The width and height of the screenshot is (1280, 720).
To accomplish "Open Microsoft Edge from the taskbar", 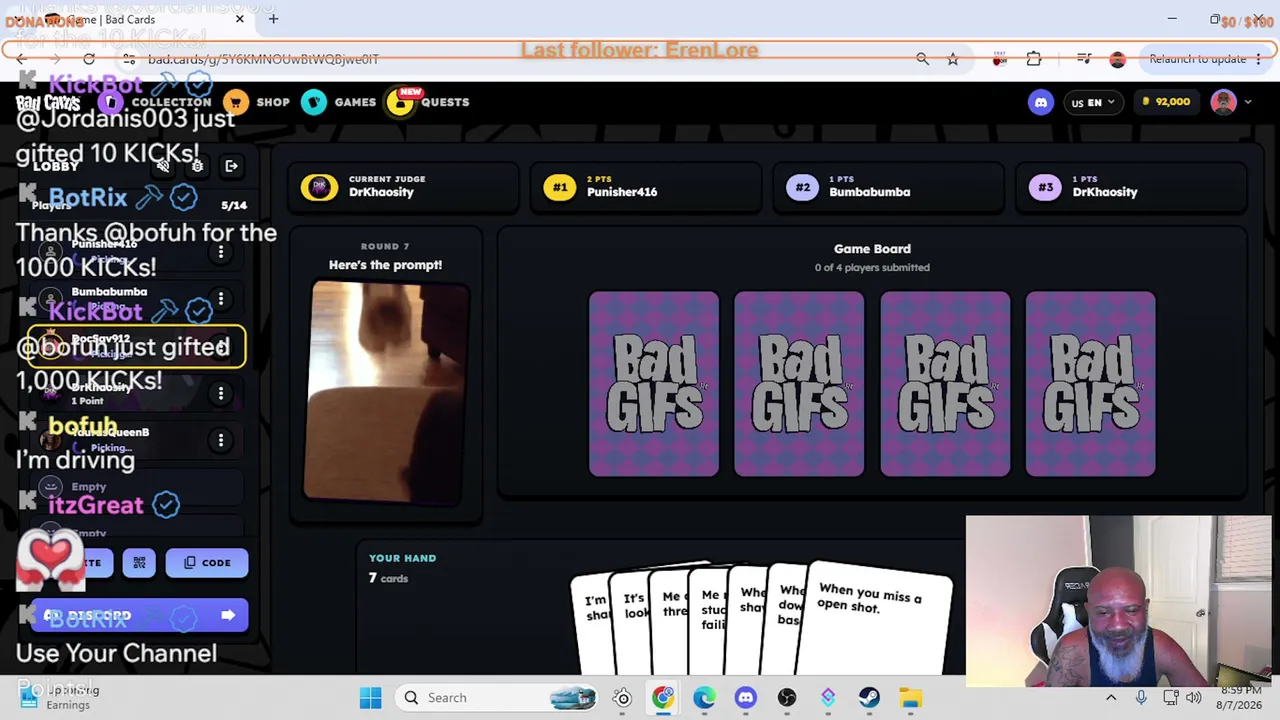I will tap(704, 698).
